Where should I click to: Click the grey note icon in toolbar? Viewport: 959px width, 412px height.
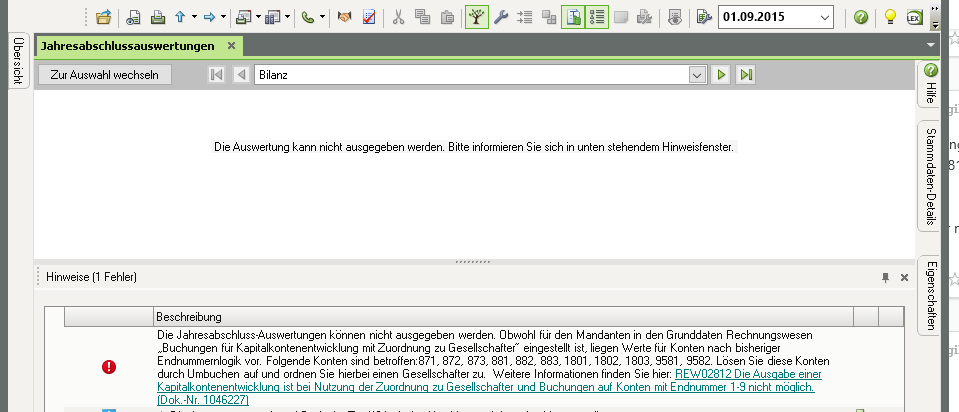coord(621,17)
